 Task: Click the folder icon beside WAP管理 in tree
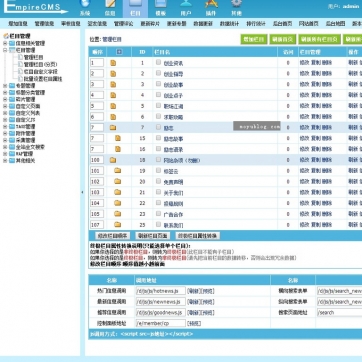click(12, 154)
